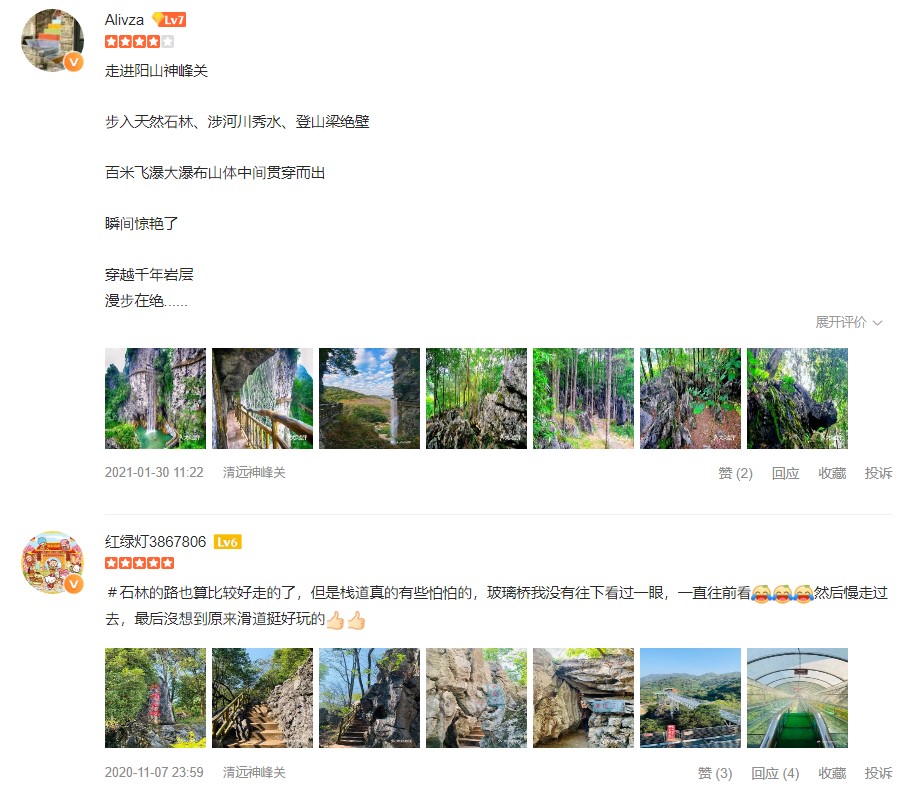Viewport: 911px width, 794px height.
Task: Bookmark Alivza's review with 收藏
Action: pos(832,473)
